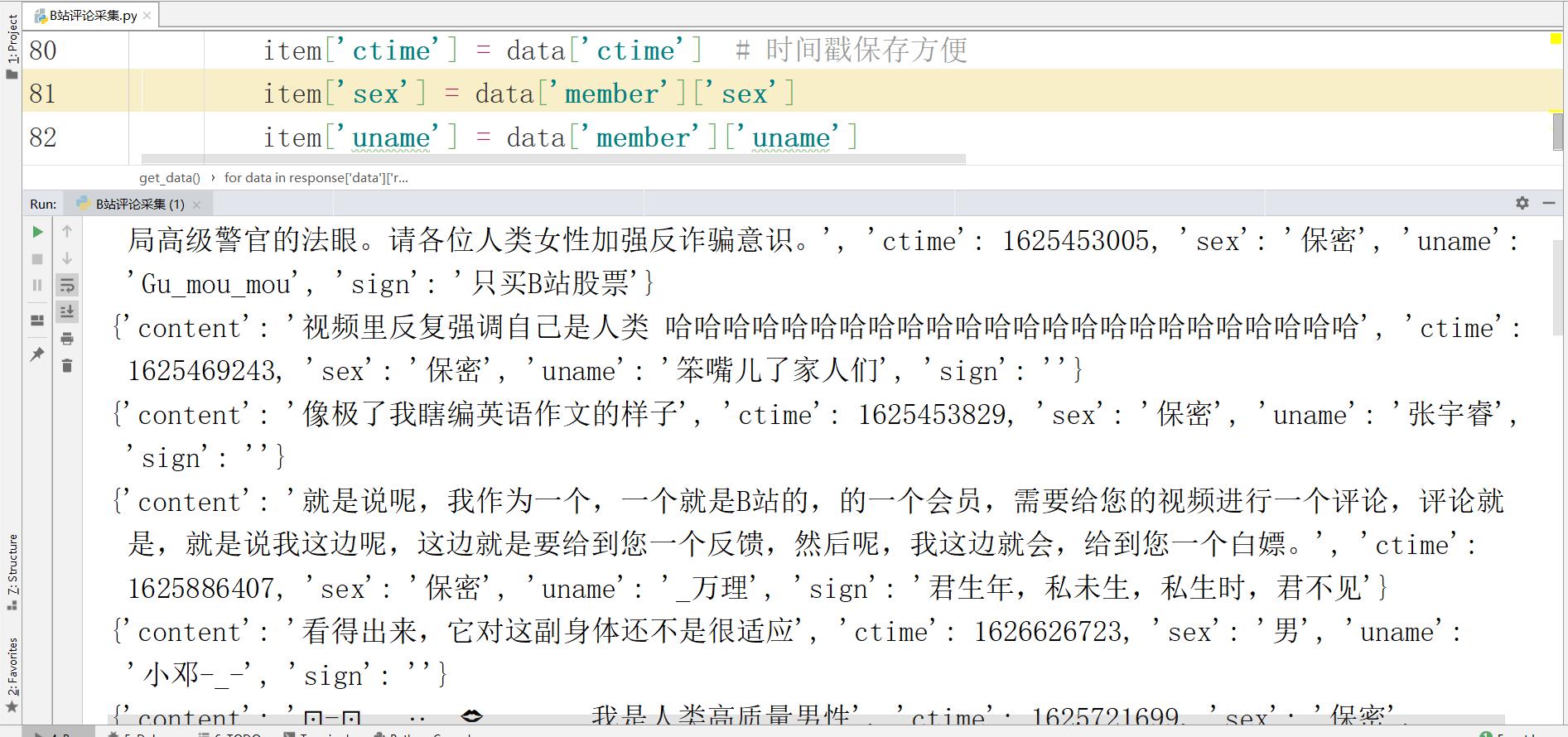The height and width of the screenshot is (737, 1568).
Task: Click the comment '# 时间戳保存方便'
Action: 852,51
